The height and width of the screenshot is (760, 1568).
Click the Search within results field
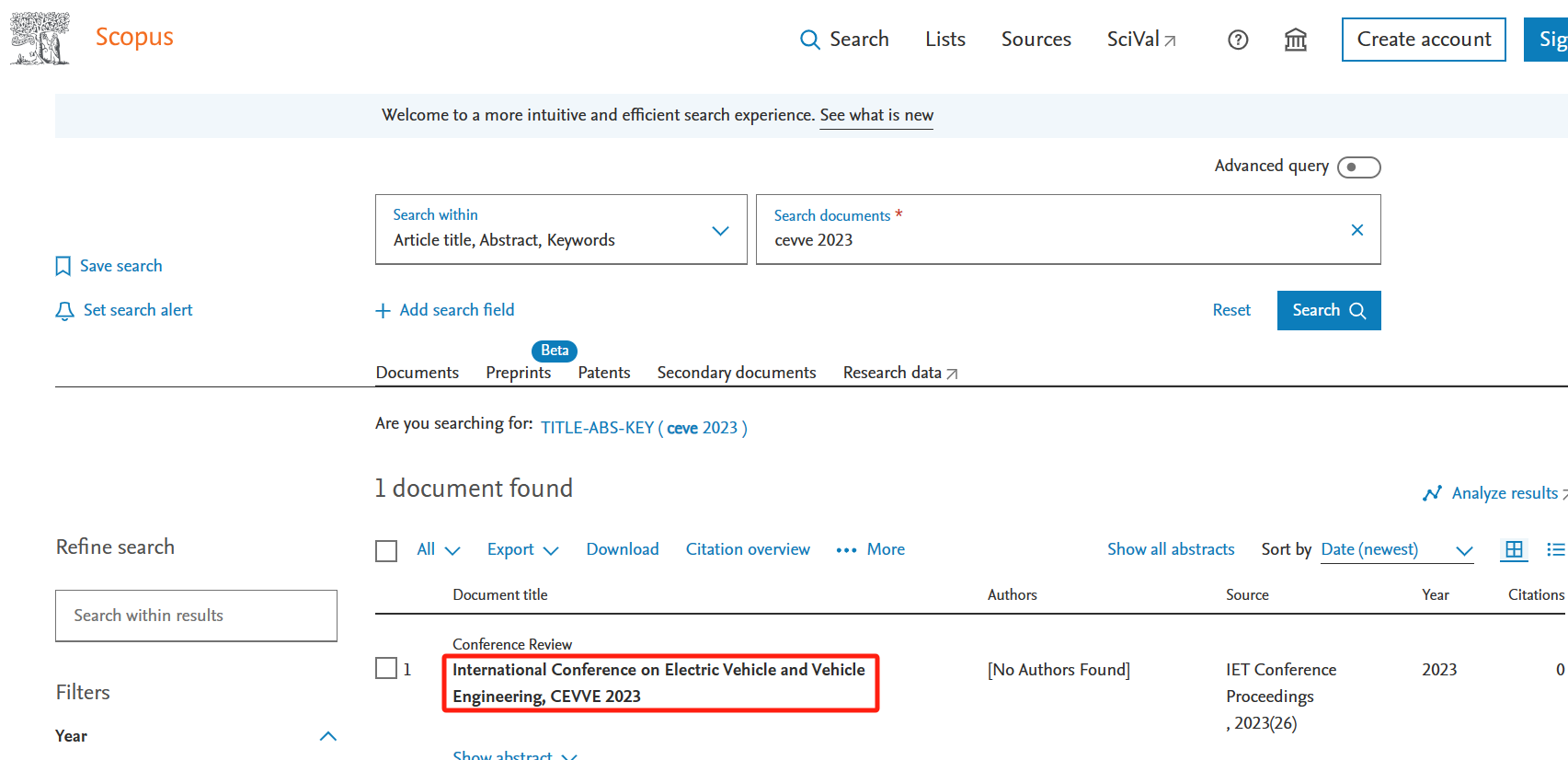pyautogui.click(x=196, y=616)
